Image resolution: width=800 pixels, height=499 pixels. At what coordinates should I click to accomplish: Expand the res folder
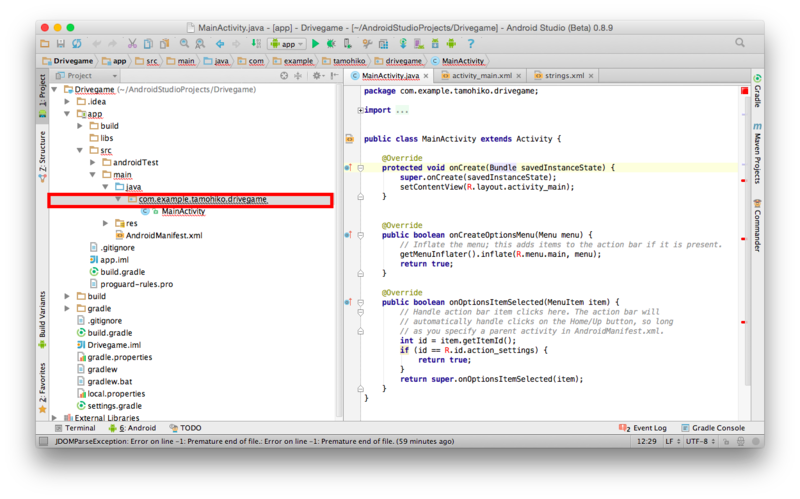pyautogui.click(x=105, y=223)
